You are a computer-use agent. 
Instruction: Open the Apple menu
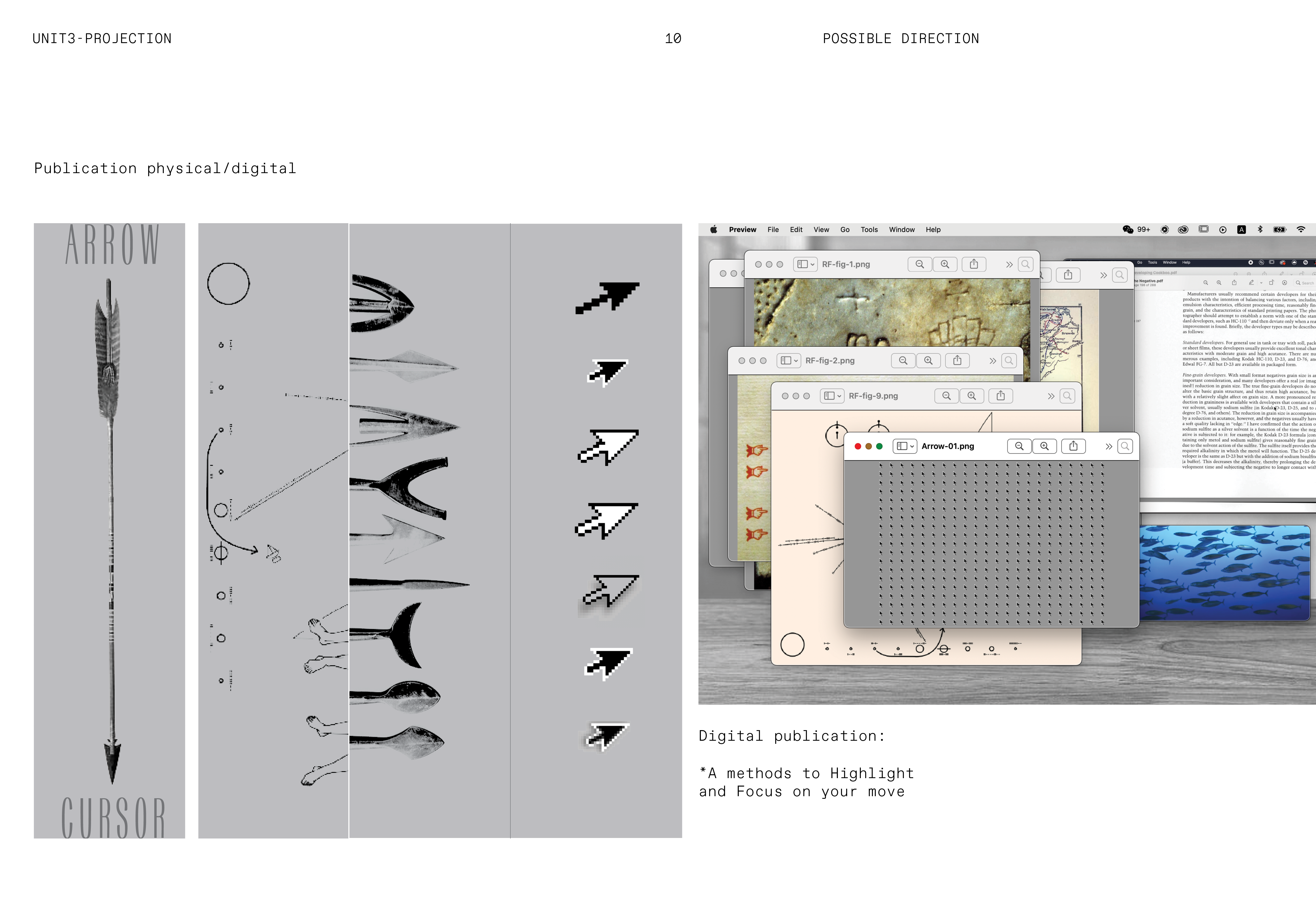point(713,229)
